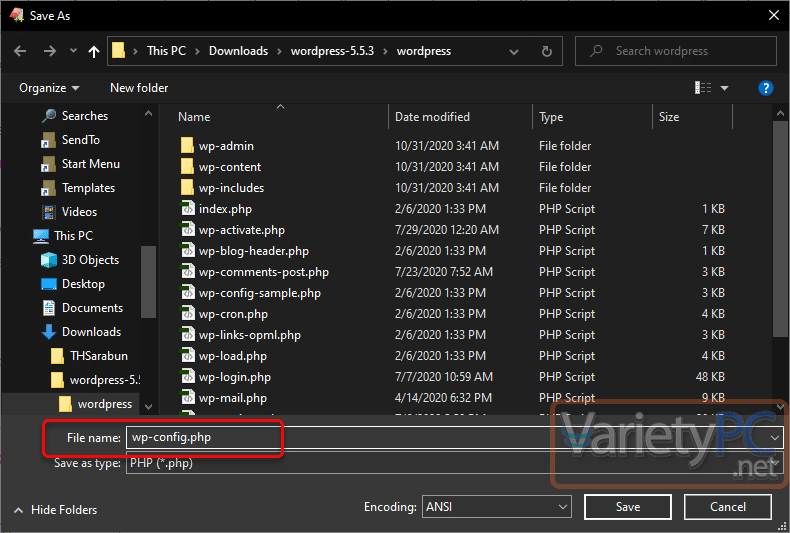Image resolution: width=790 pixels, height=533 pixels.
Task: Click the Search wordpress field
Action: (676, 51)
